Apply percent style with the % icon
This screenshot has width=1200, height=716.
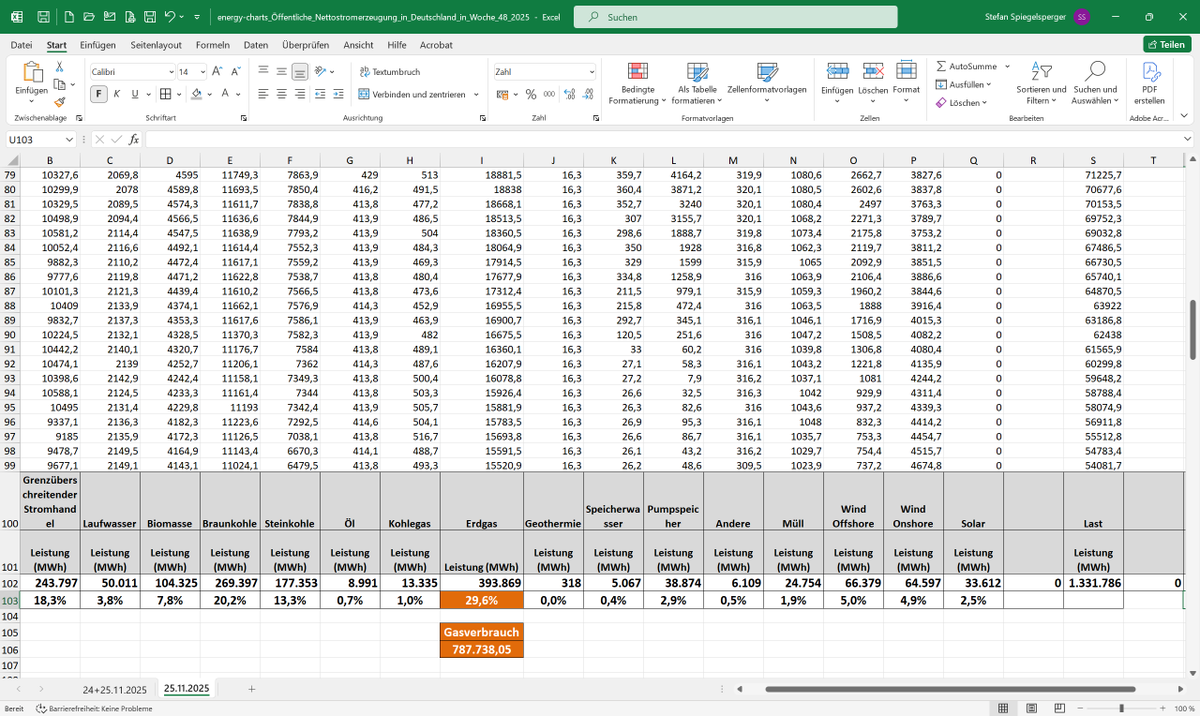tap(532, 94)
